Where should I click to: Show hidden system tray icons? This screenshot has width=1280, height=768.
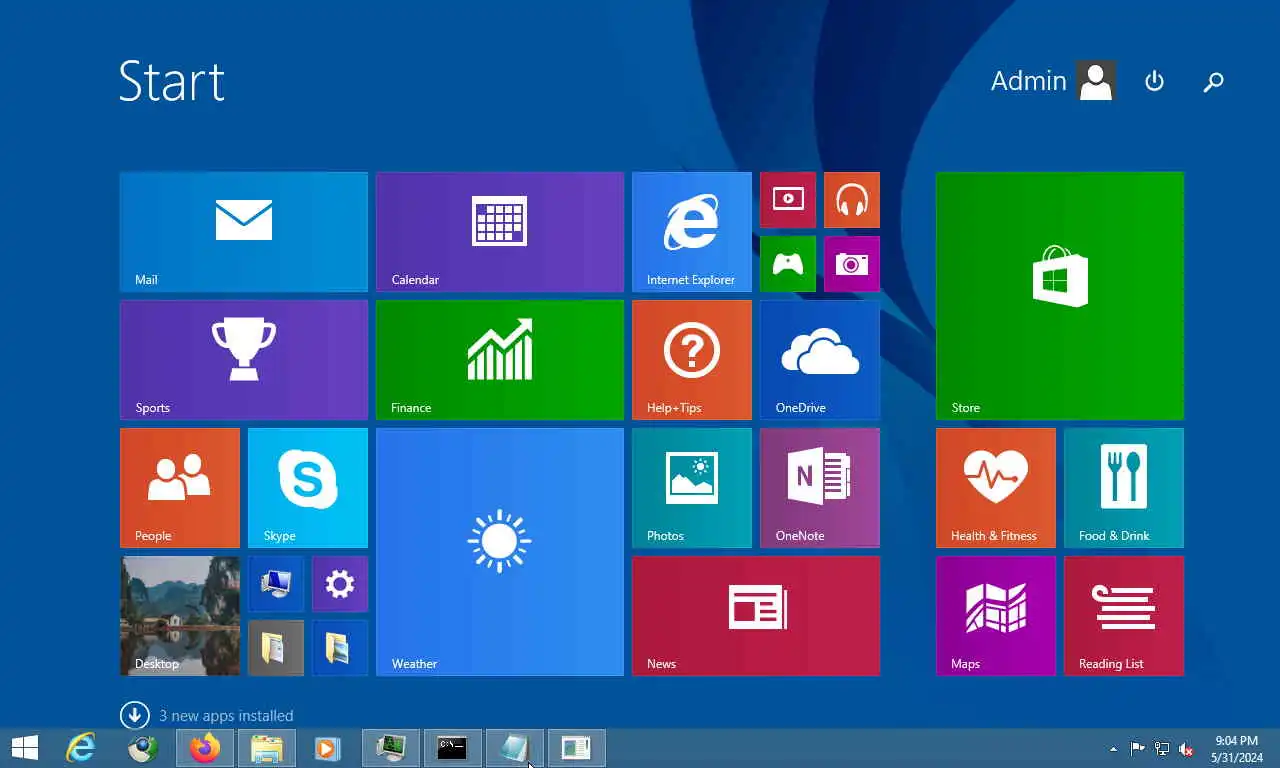coord(1114,749)
